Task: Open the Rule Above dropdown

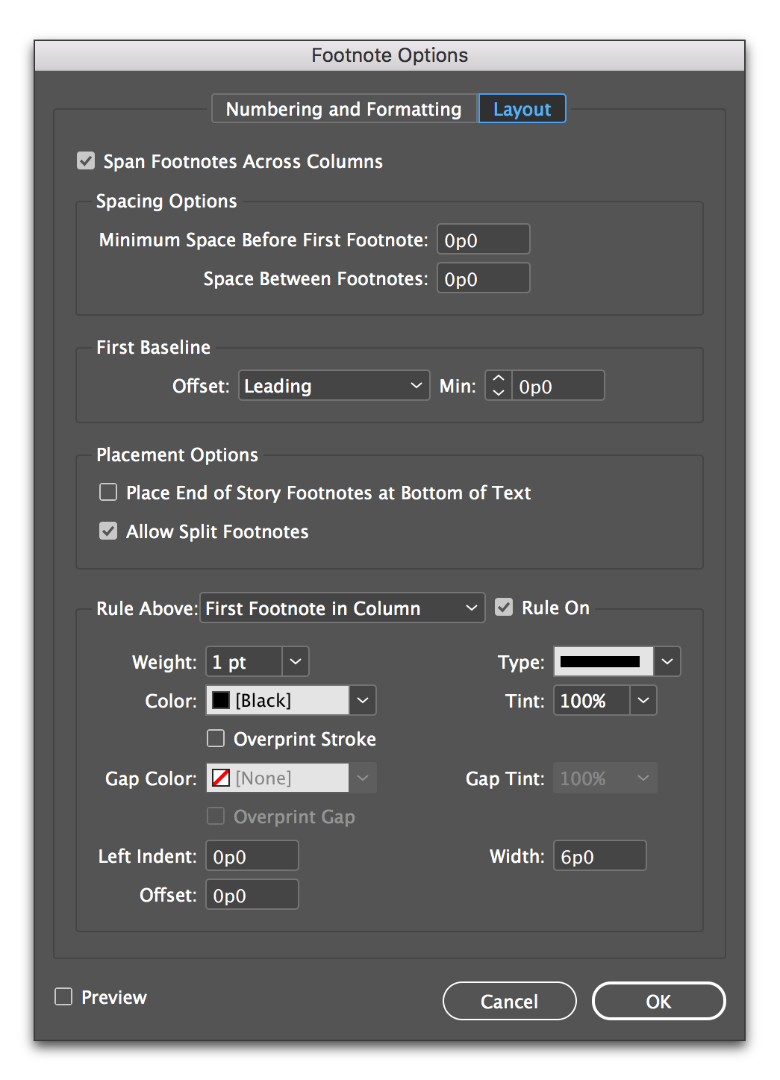Action: click(x=342, y=607)
